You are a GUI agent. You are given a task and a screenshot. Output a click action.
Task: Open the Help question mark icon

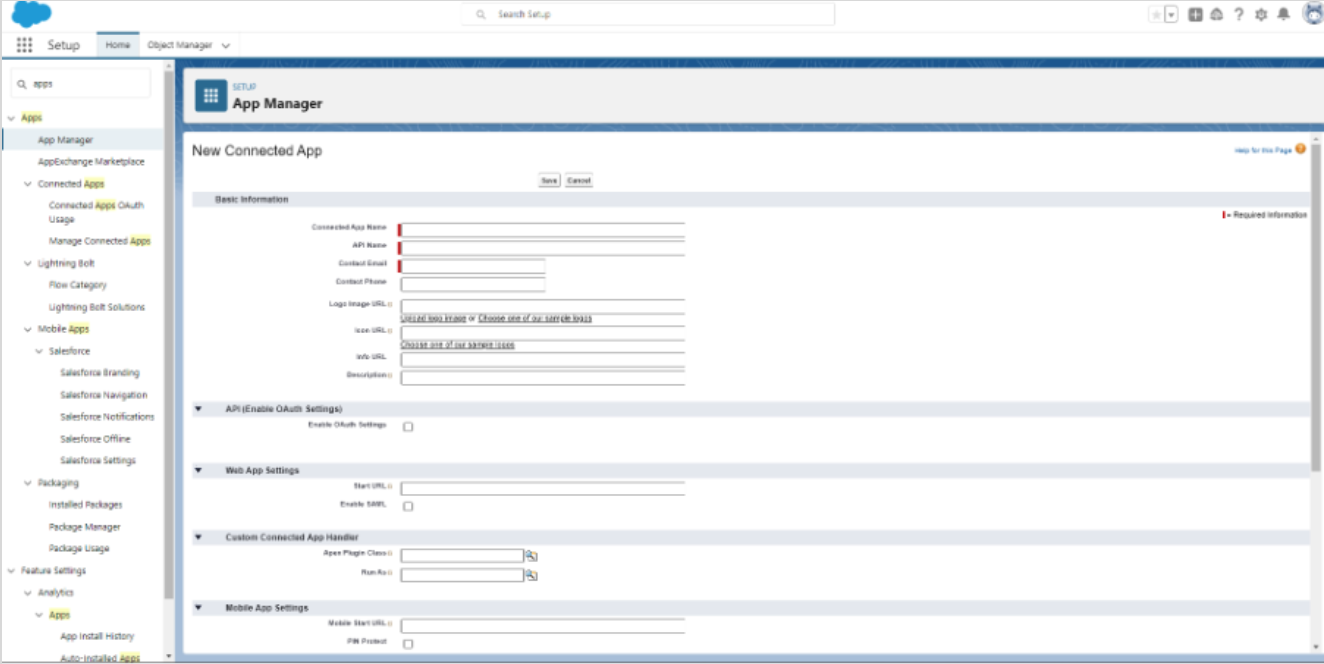(x=1239, y=15)
